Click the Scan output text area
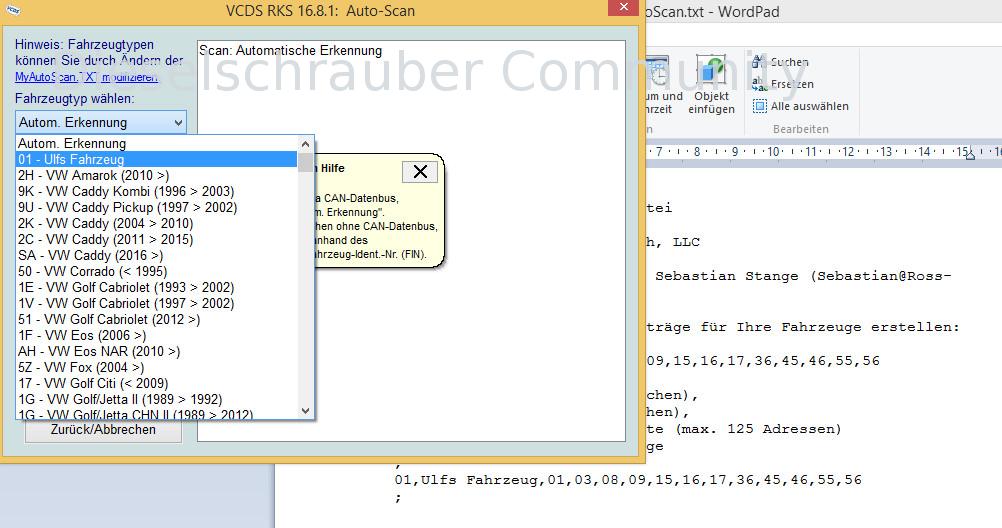The image size is (1002, 528). click(x=411, y=241)
